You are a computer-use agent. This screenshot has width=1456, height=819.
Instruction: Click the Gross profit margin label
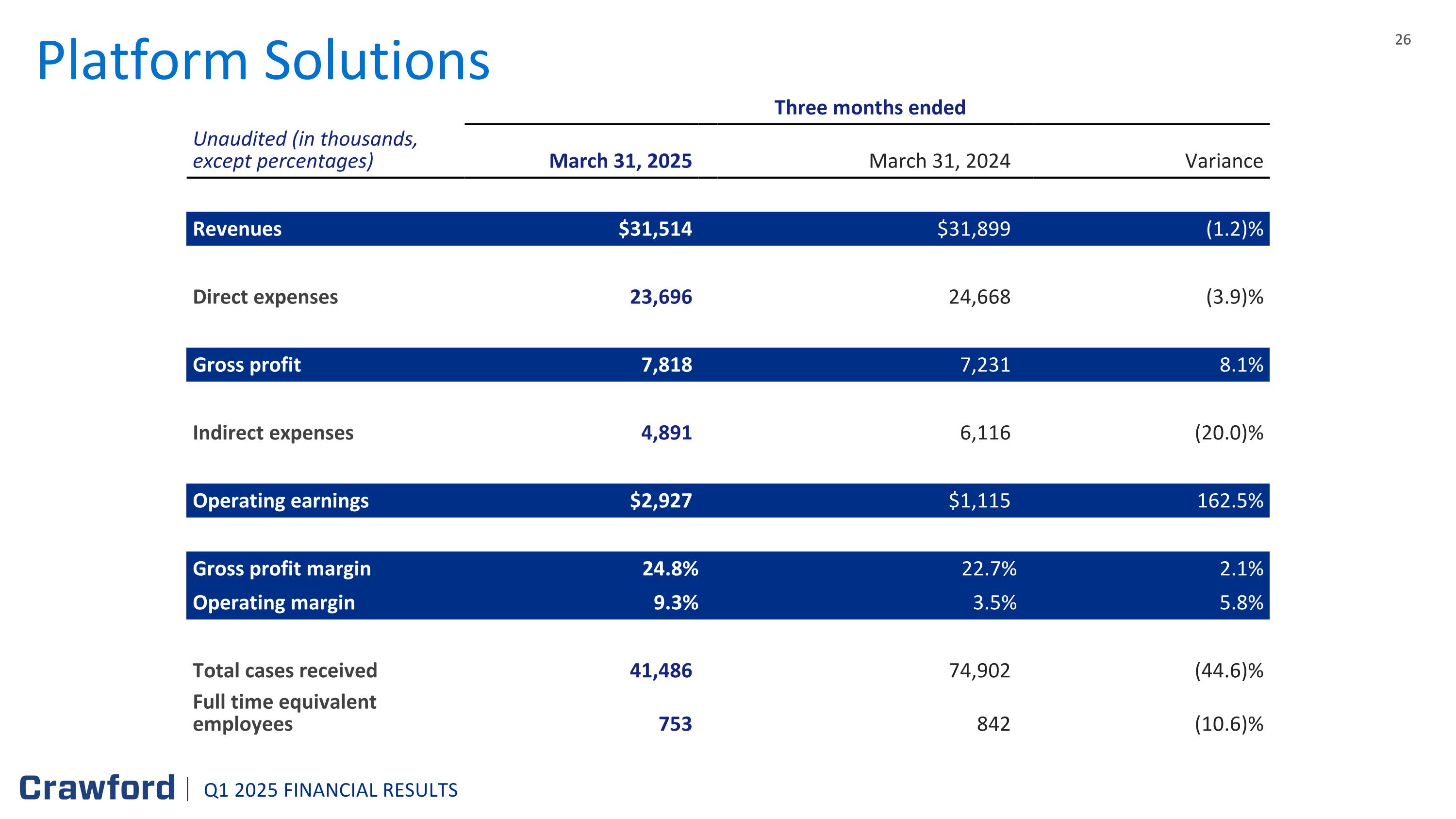click(281, 568)
